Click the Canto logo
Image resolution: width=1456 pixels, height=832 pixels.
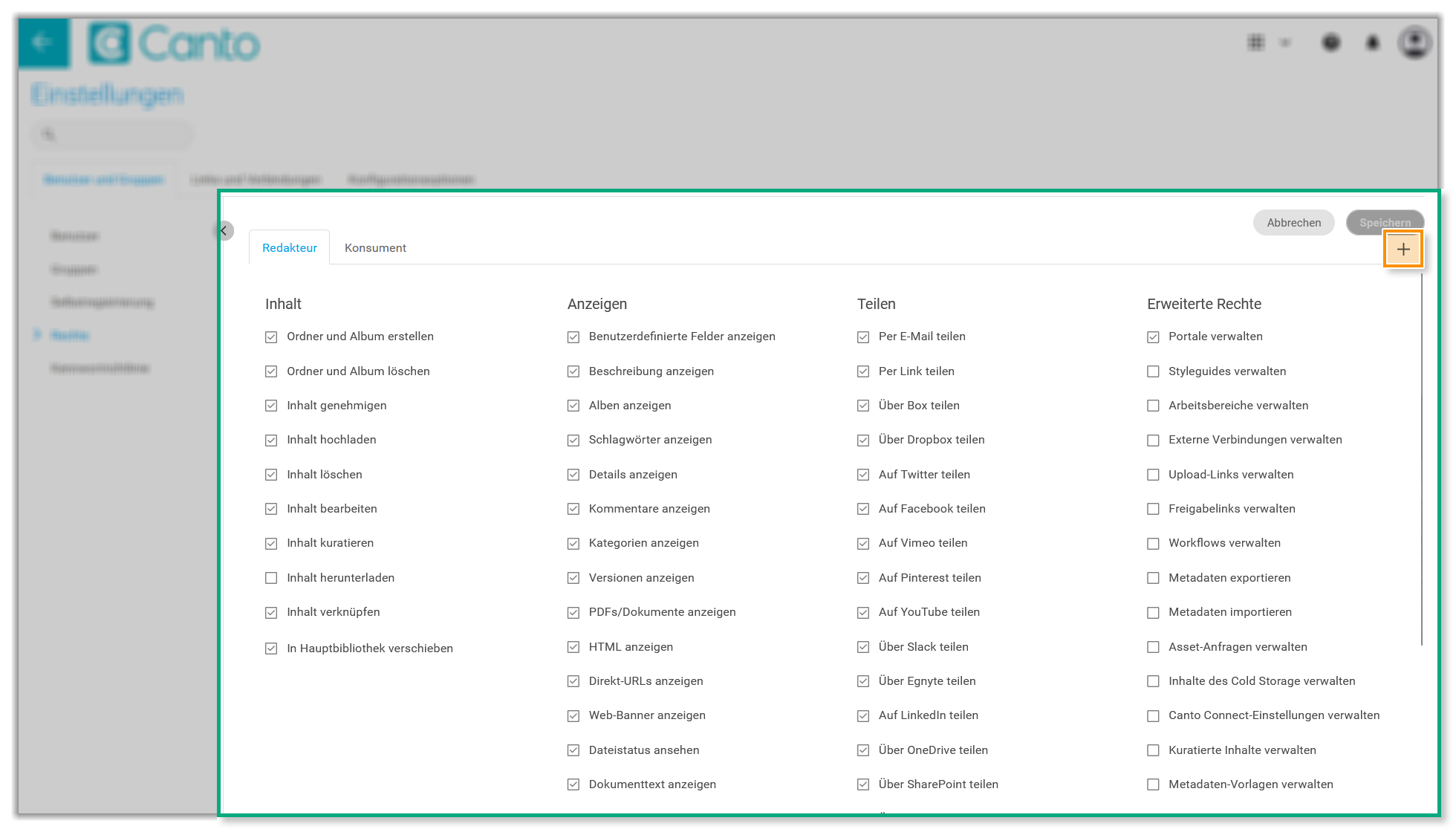174,43
